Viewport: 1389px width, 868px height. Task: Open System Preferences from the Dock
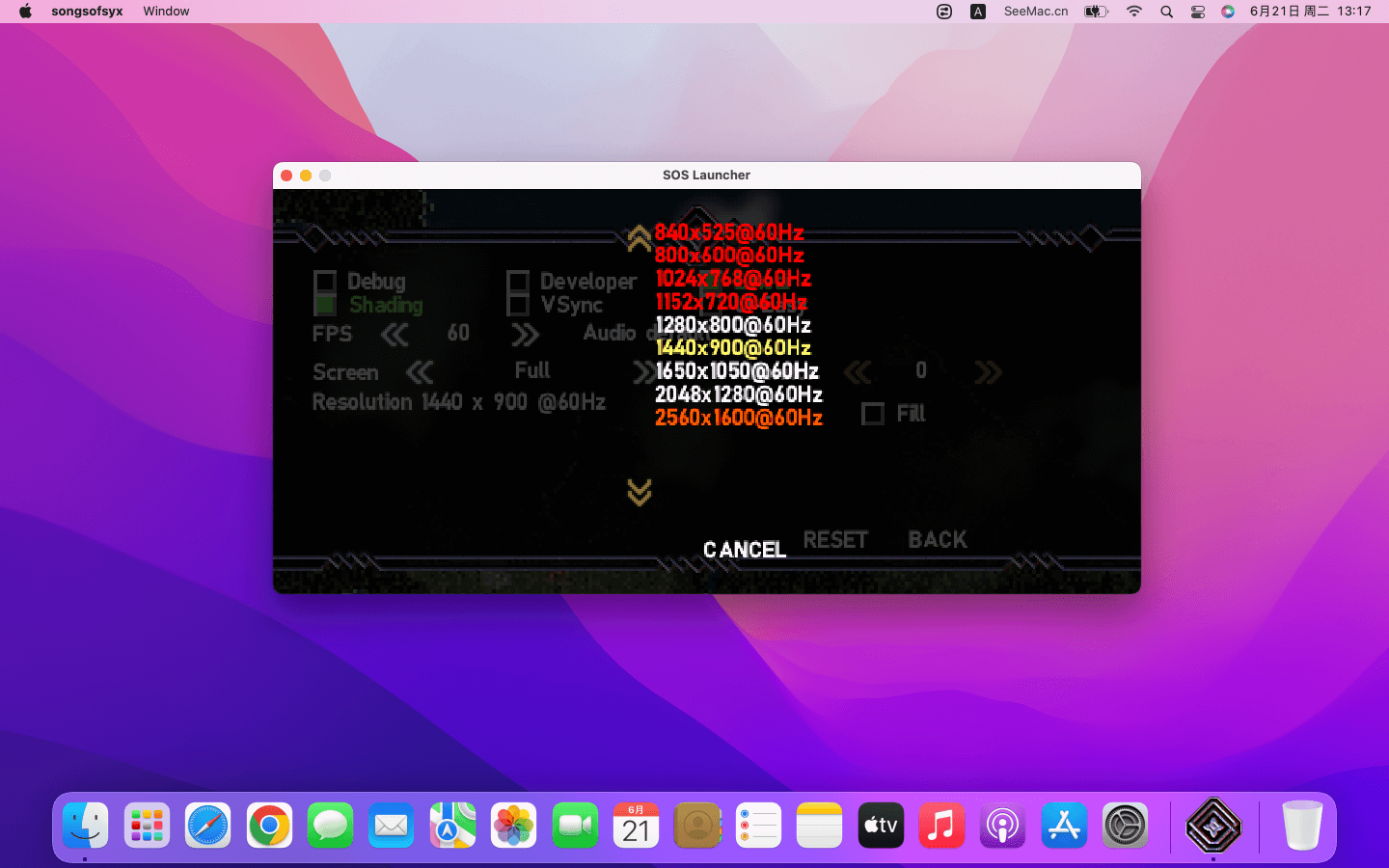point(1126,826)
